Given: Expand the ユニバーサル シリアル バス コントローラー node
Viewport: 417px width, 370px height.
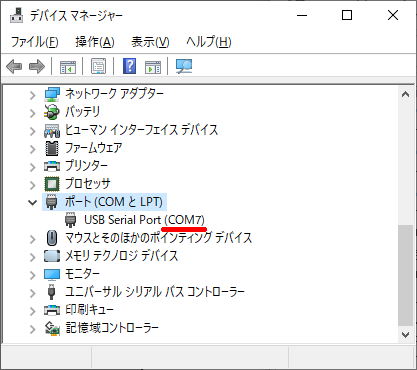Looking at the screenshot, I should pos(33,293).
